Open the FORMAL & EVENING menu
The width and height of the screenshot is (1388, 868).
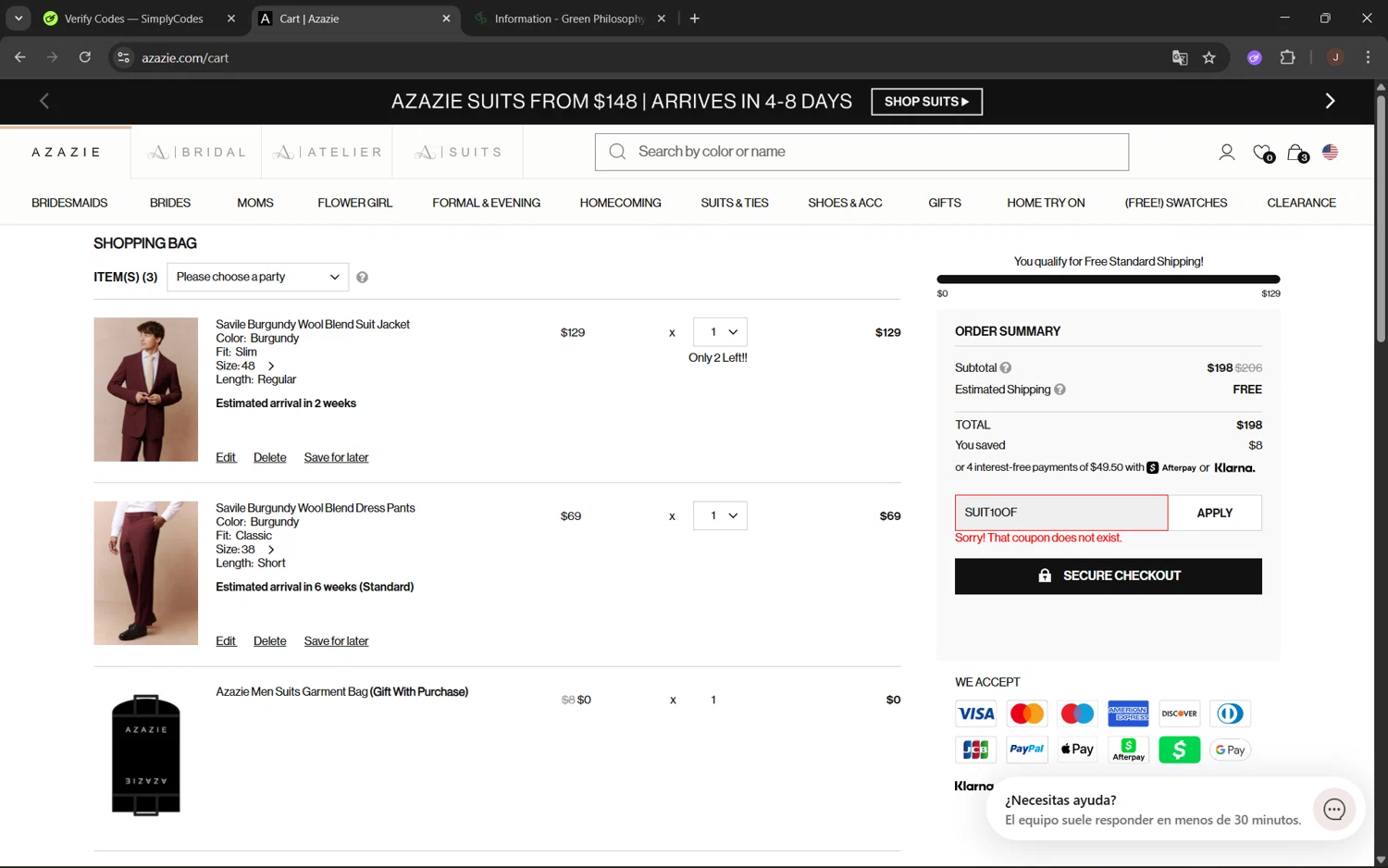[x=486, y=203]
